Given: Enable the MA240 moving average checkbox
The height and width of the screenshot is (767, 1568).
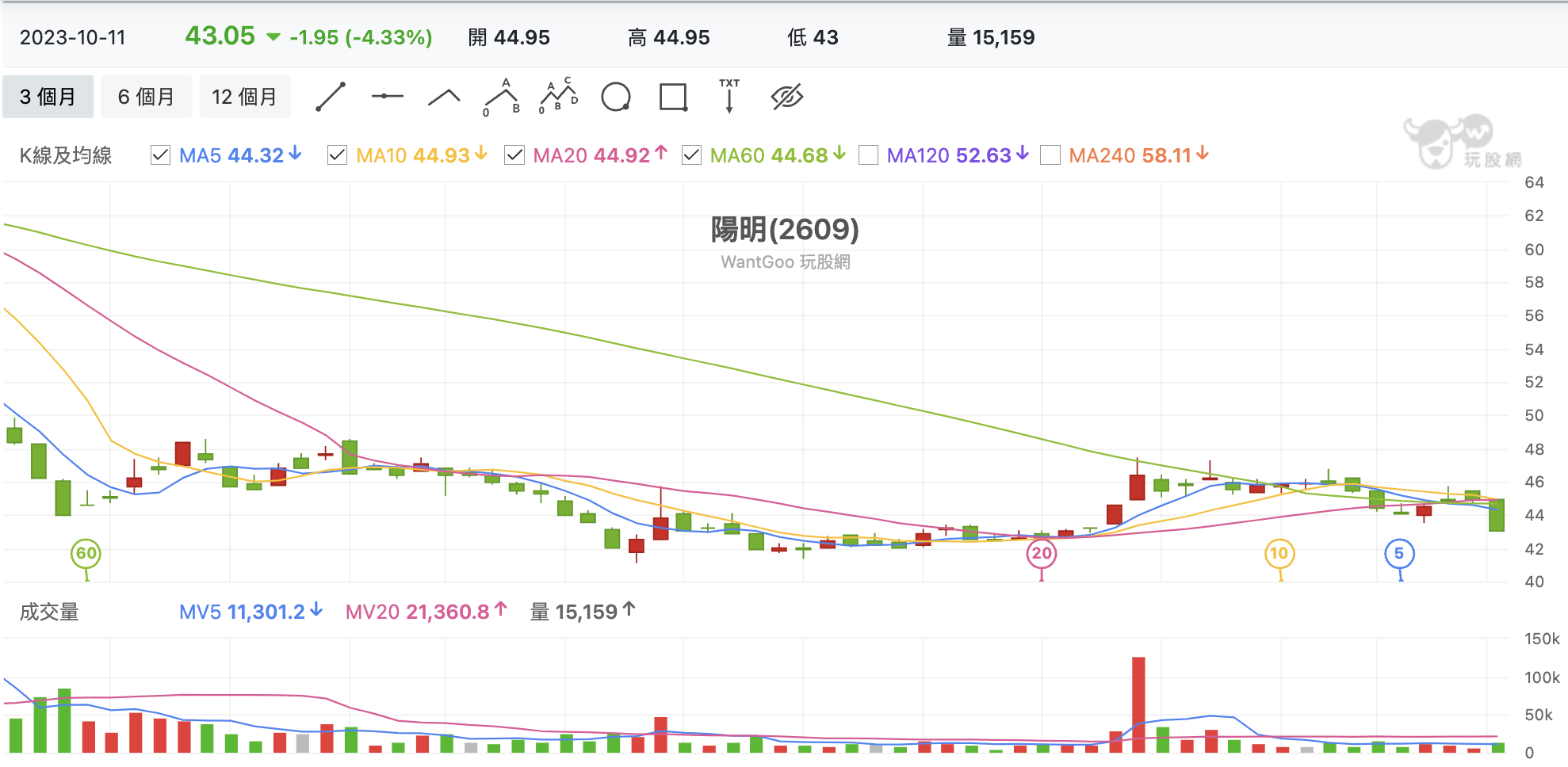Looking at the screenshot, I should [1050, 155].
